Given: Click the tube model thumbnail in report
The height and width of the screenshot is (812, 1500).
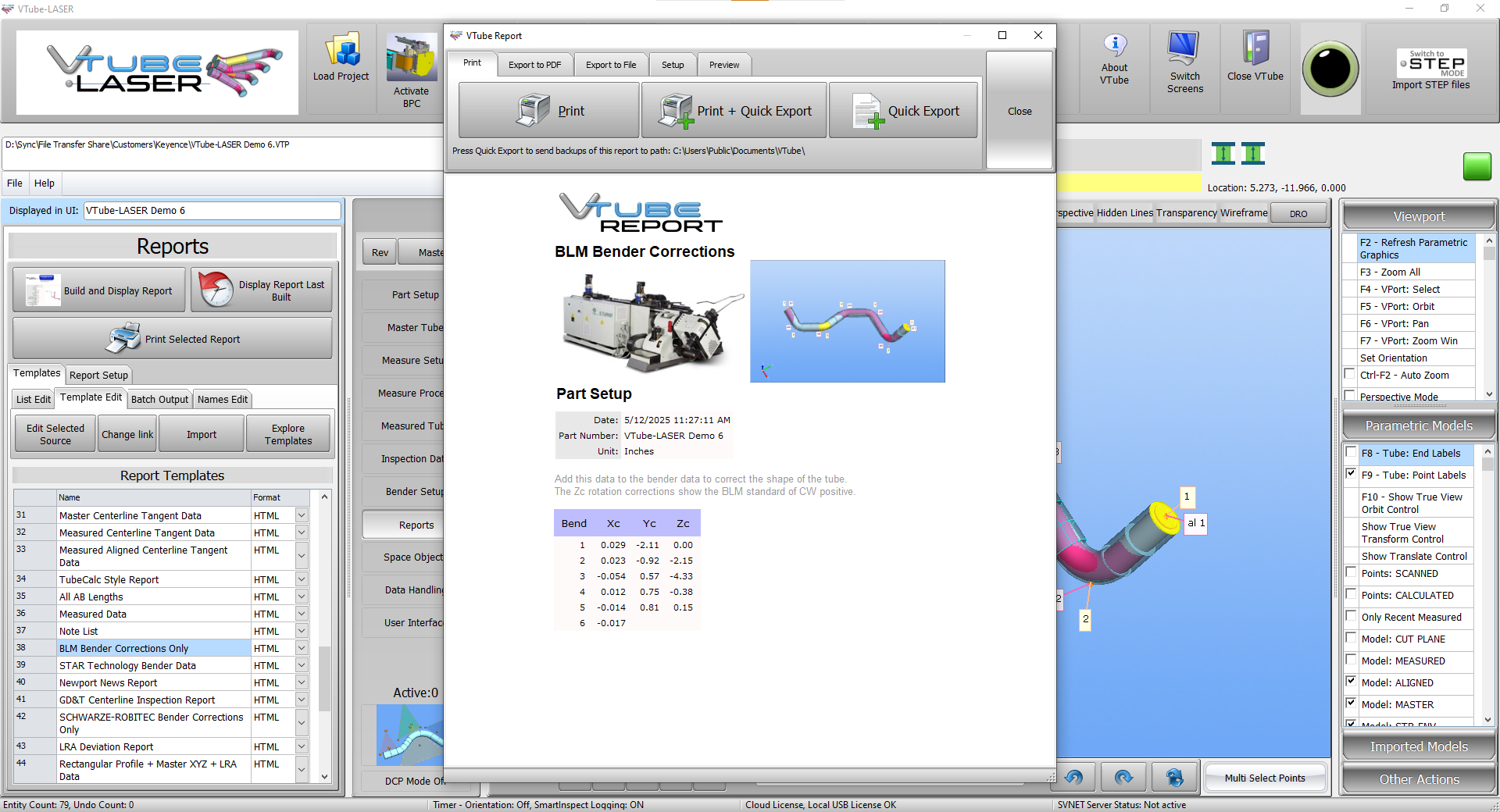Looking at the screenshot, I should tap(848, 321).
